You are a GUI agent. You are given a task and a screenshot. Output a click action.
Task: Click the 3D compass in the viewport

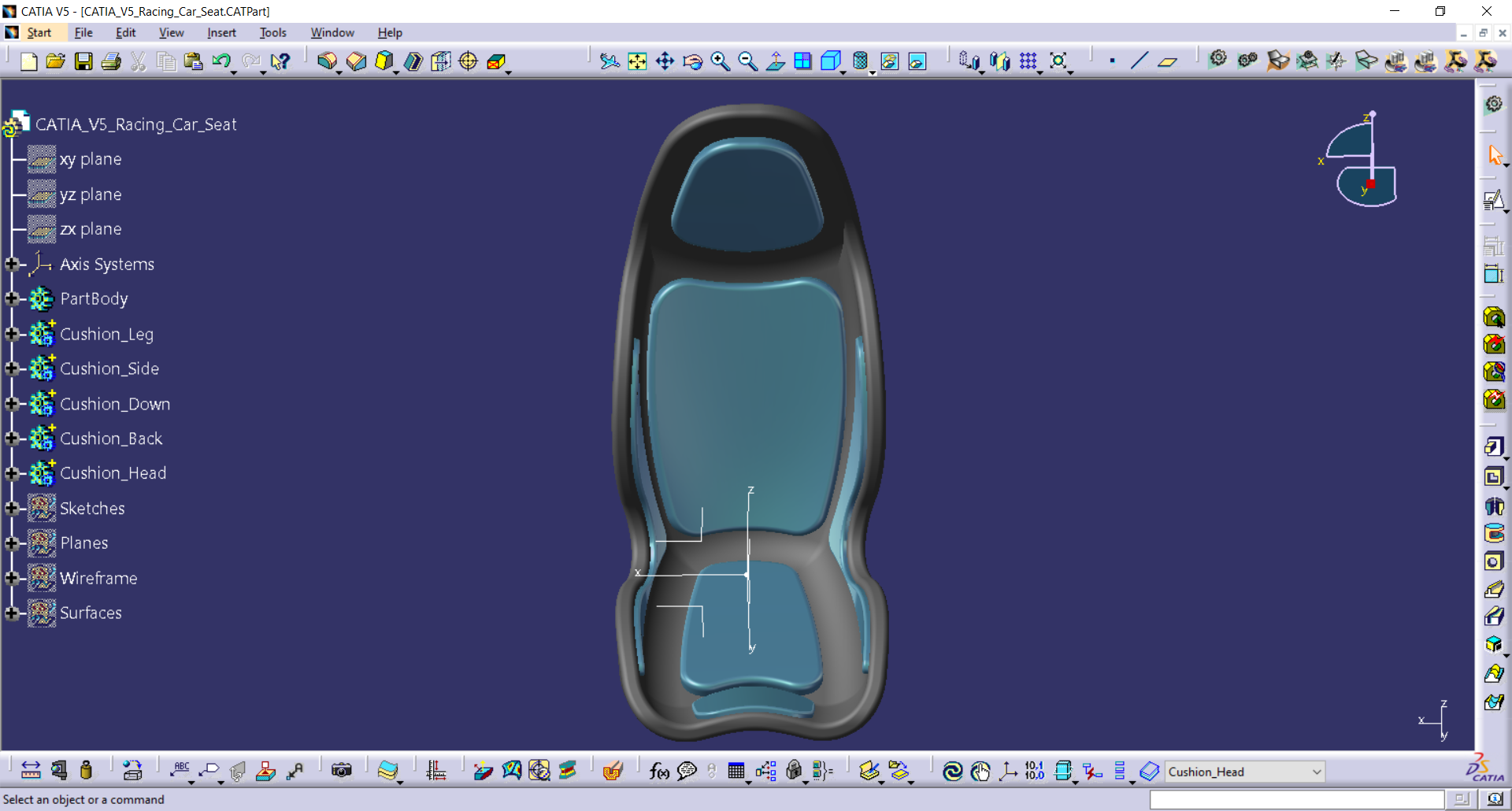coord(1362,161)
